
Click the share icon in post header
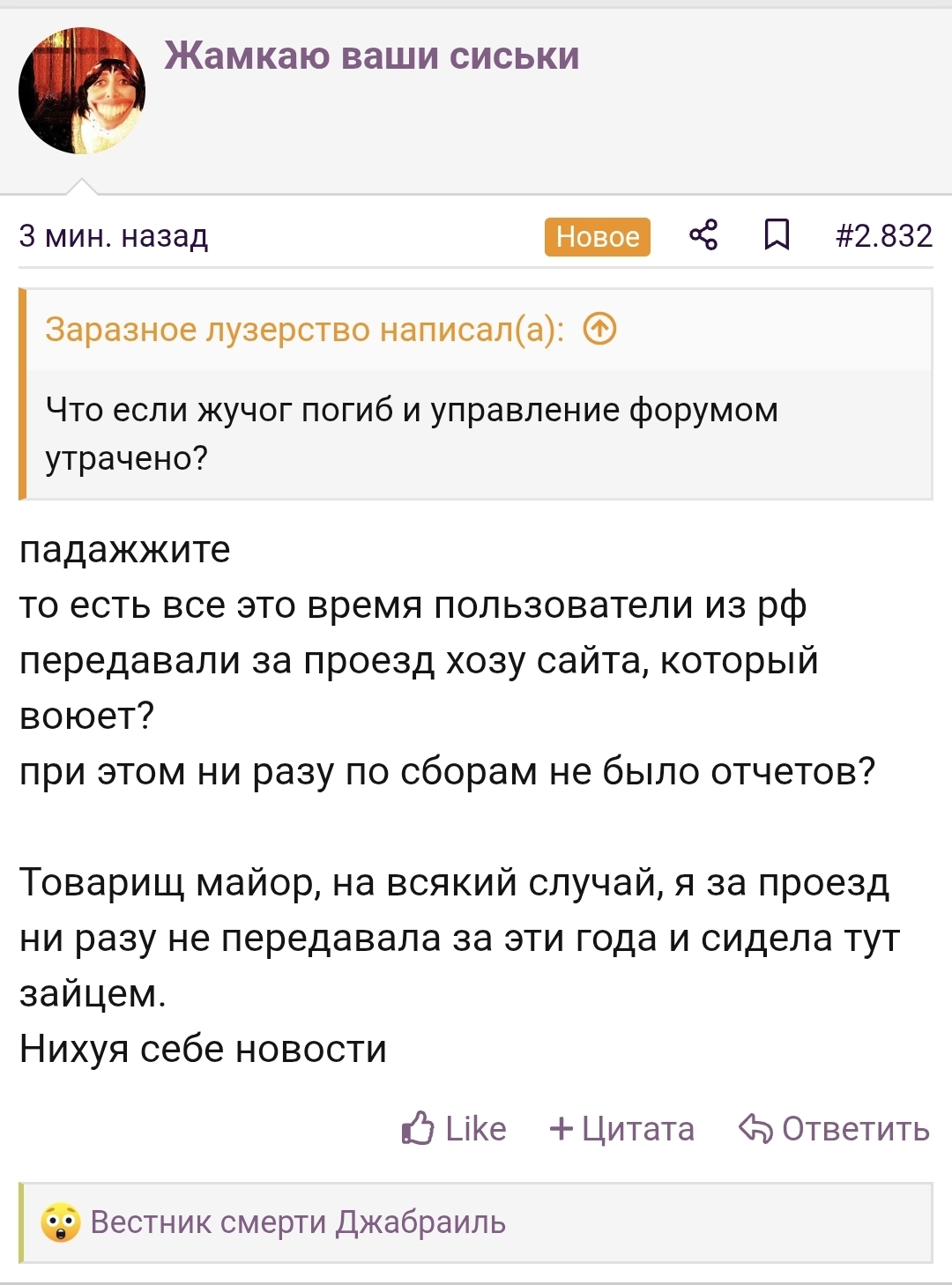(x=703, y=235)
